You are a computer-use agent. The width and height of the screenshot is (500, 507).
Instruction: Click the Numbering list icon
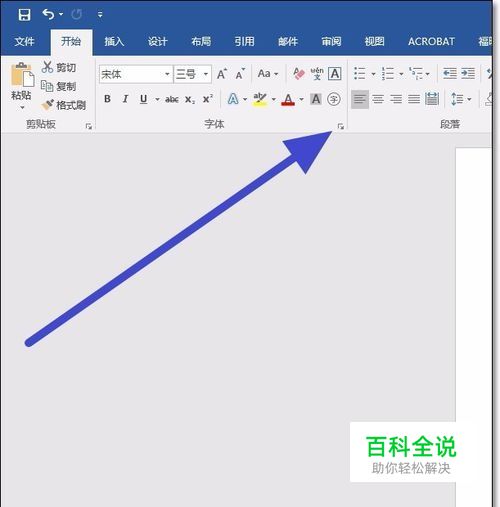[x=388, y=73]
